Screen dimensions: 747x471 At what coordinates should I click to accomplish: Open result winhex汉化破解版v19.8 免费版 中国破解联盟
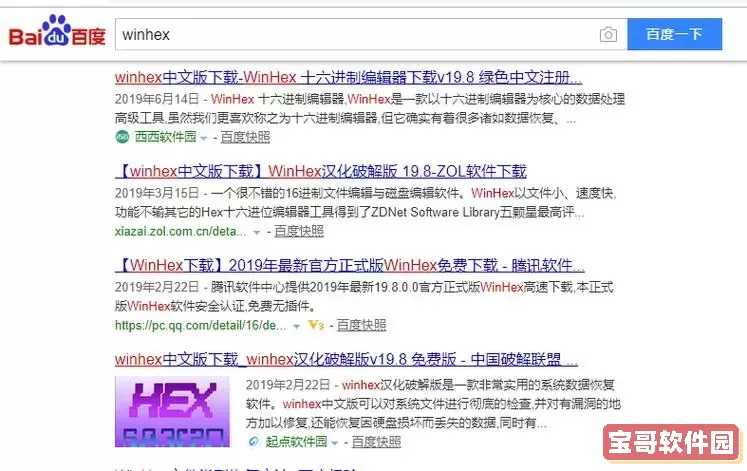346,359
